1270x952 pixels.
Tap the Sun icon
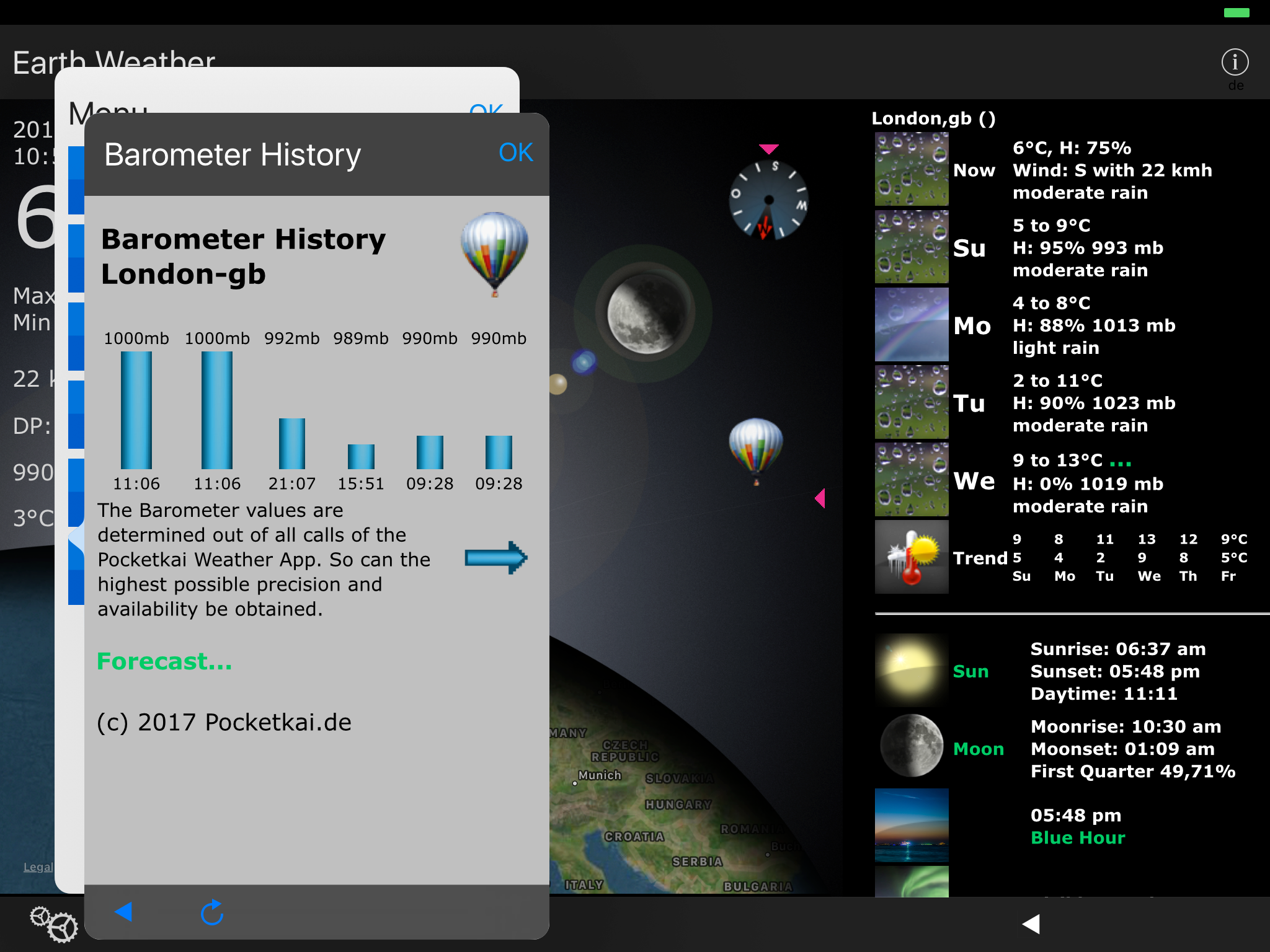[912, 671]
